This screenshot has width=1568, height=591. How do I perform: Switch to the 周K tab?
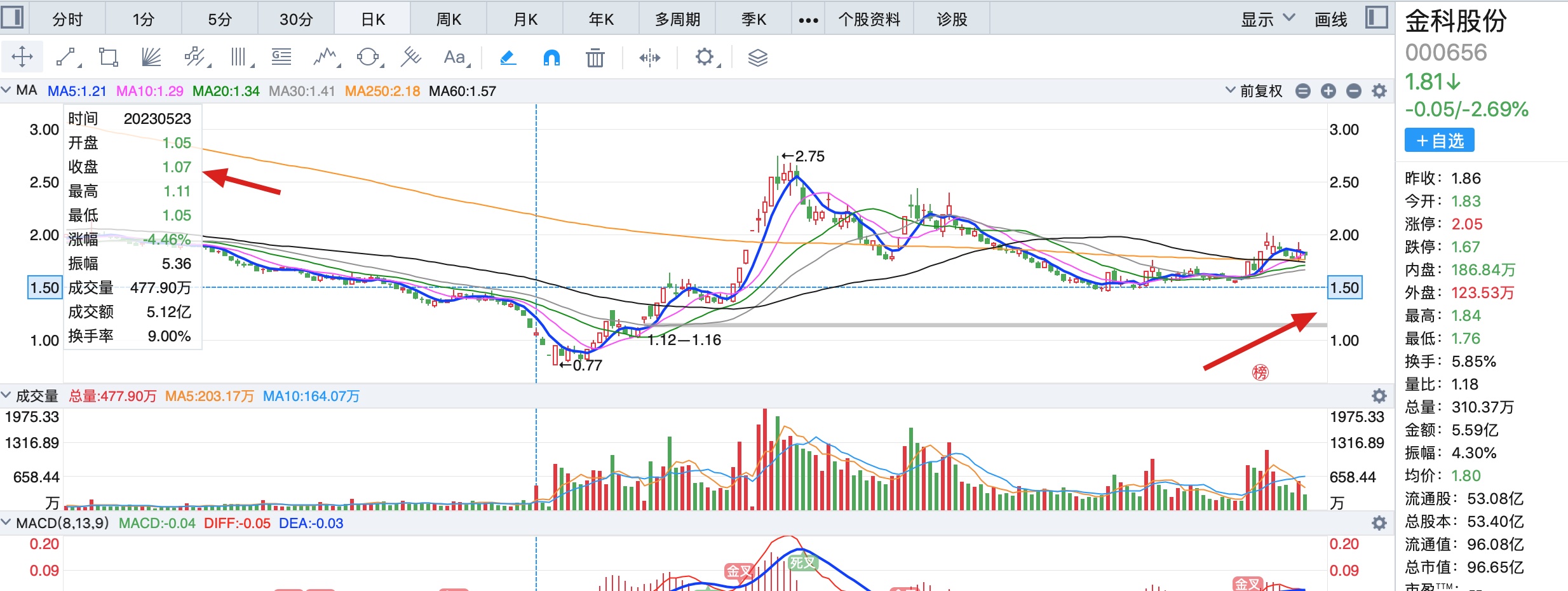click(x=449, y=20)
